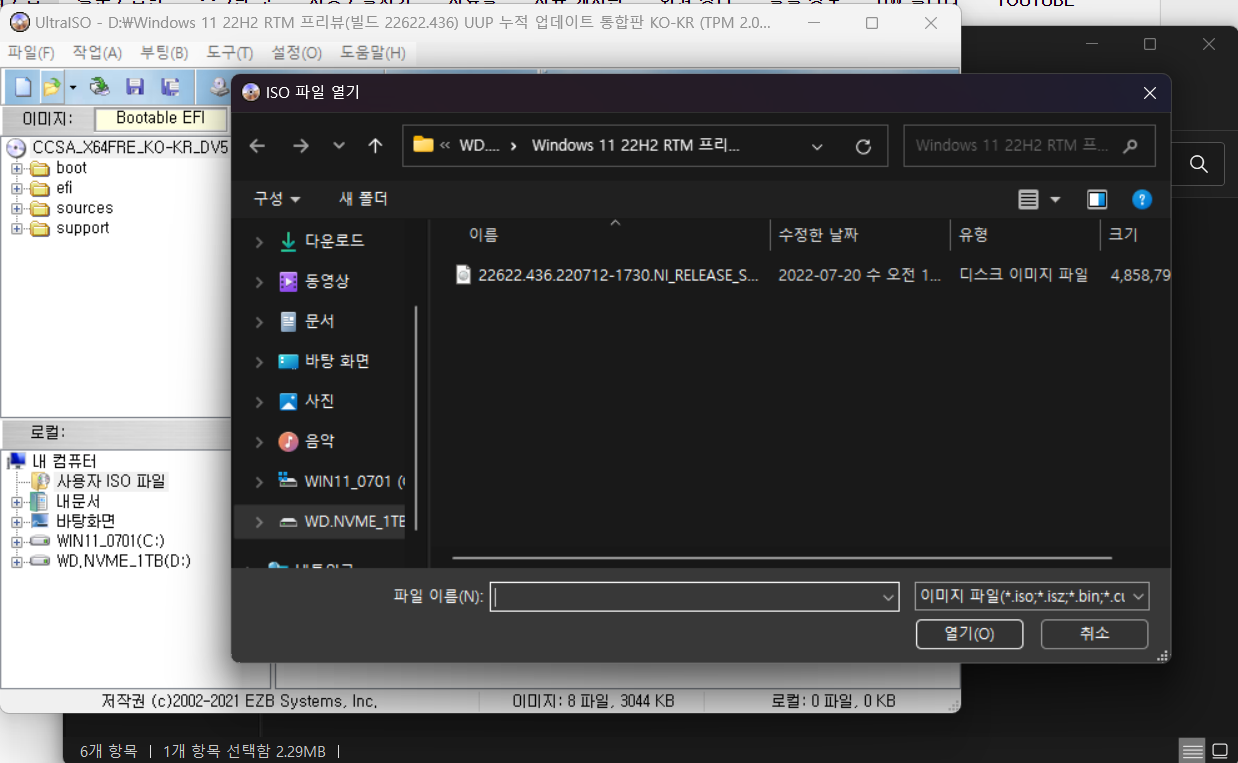Open the 작업(A) menu in UltraISO
Screen dimensions: 1238x763
pos(97,53)
